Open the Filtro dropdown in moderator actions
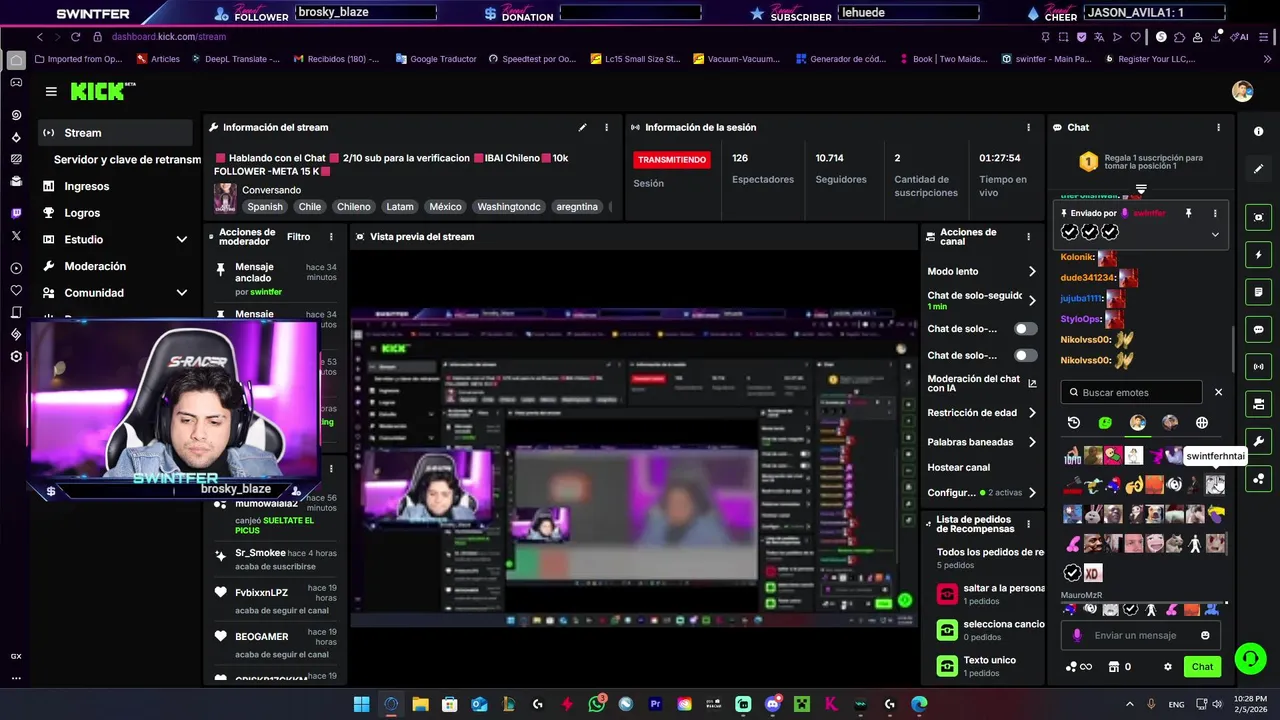The height and width of the screenshot is (720, 1280). pyautogui.click(x=298, y=237)
